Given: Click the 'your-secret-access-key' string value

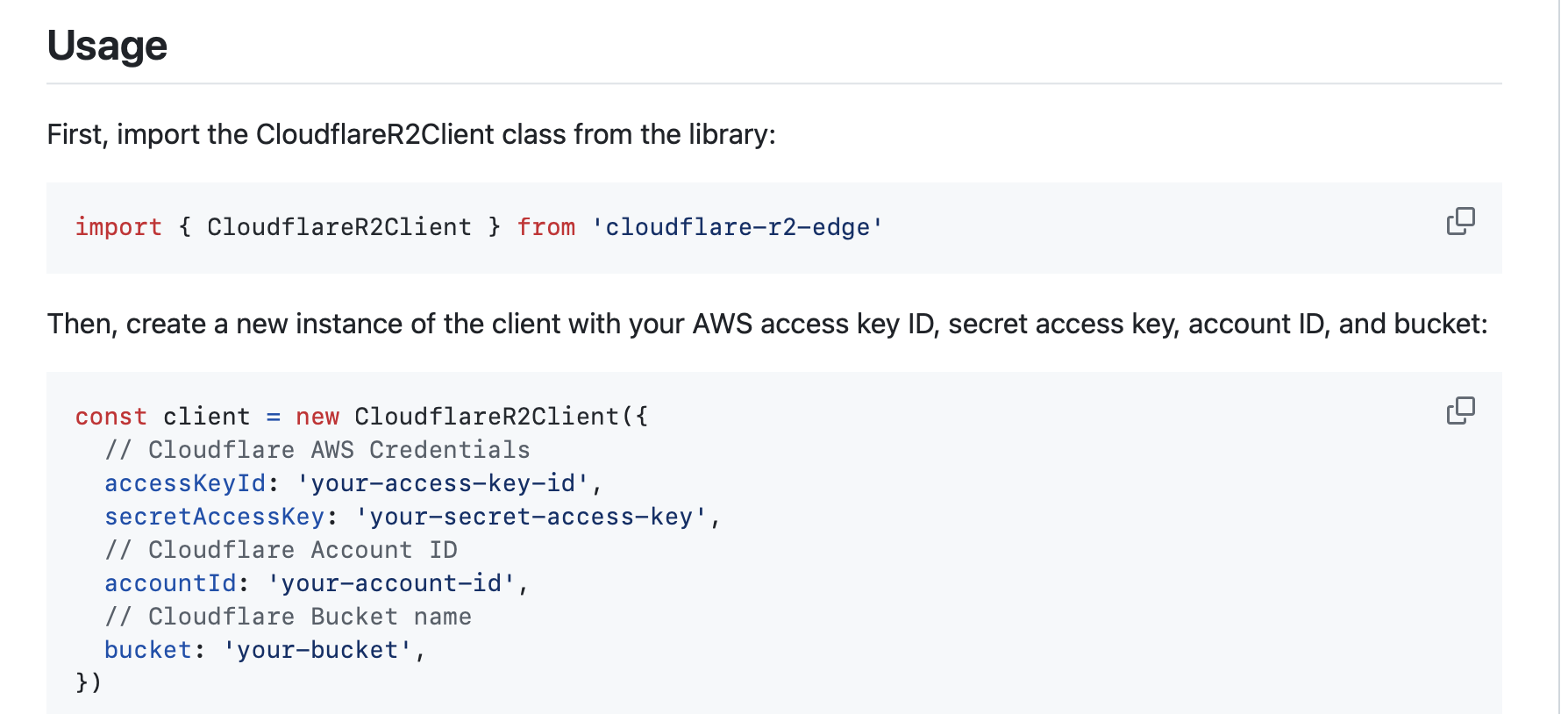Looking at the screenshot, I should (531, 517).
